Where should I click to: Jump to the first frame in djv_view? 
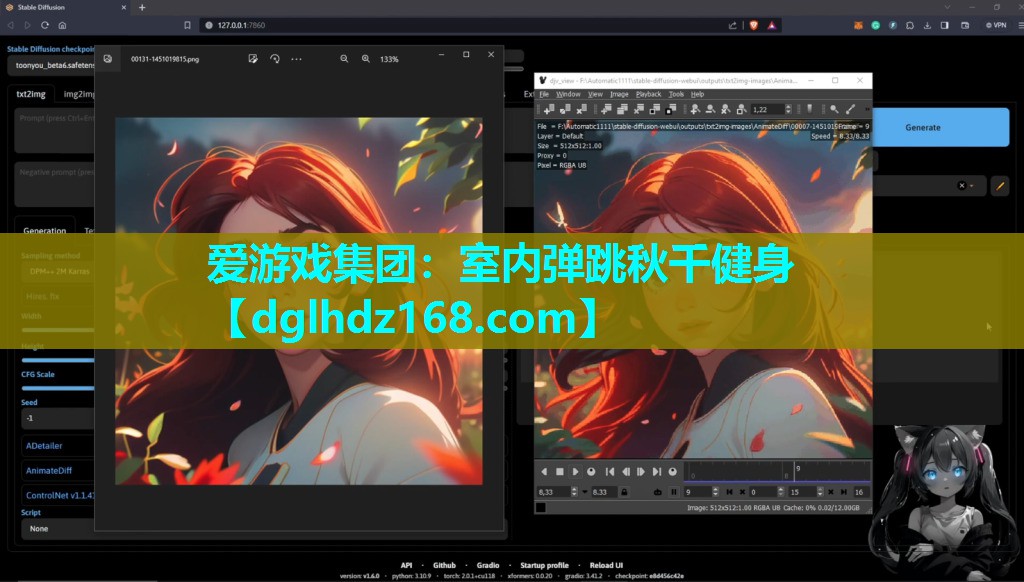click(610, 472)
